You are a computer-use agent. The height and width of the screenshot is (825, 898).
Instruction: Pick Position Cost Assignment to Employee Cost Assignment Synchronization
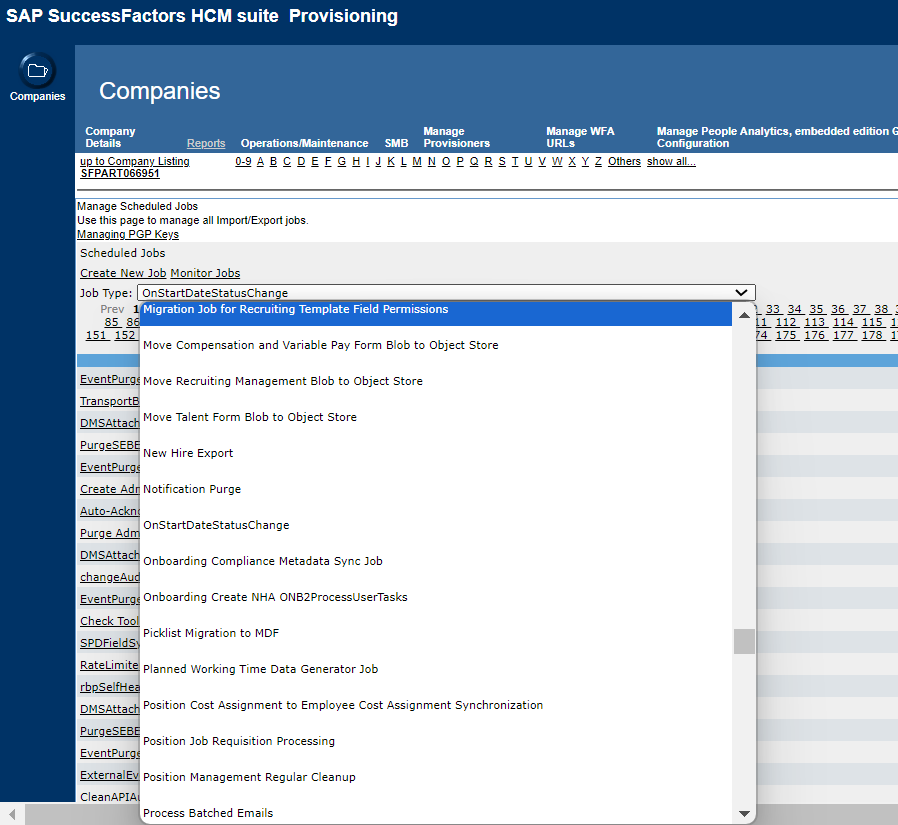(435, 706)
